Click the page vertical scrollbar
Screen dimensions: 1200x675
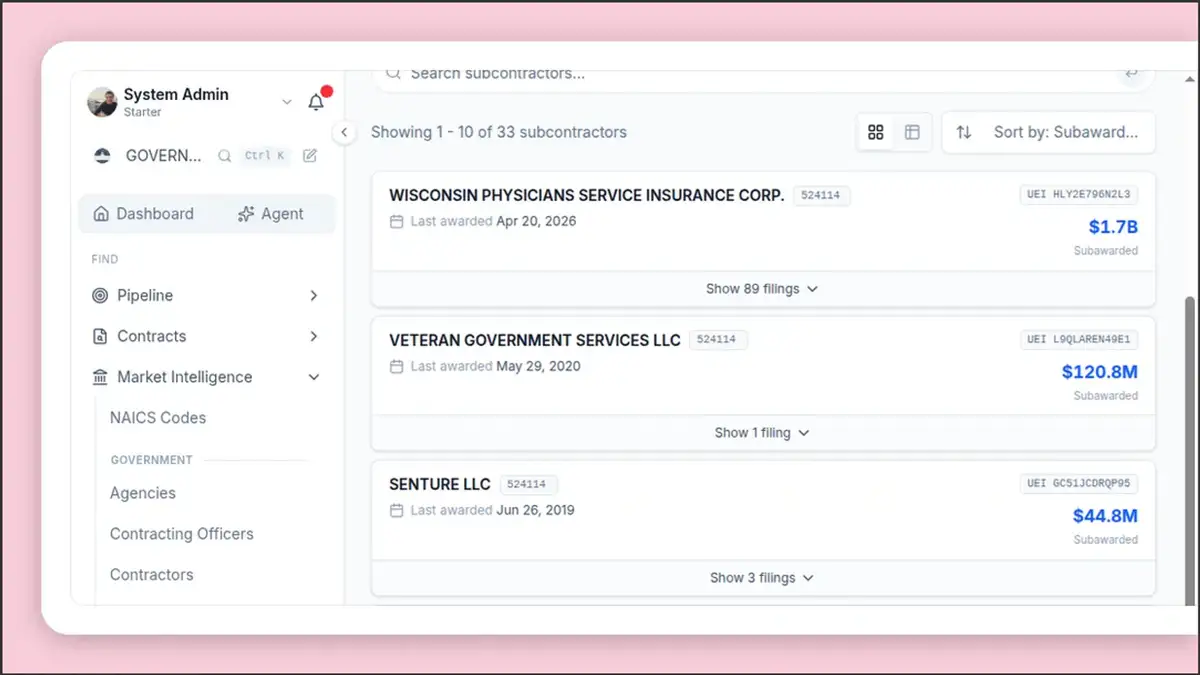(x=1189, y=450)
